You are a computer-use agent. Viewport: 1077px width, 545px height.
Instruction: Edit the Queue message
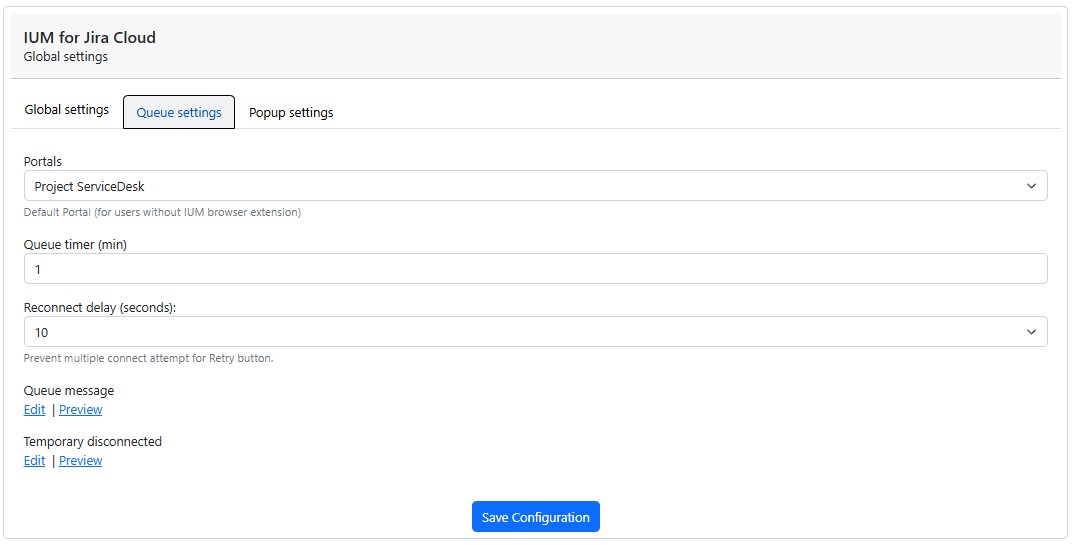pyautogui.click(x=34, y=409)
